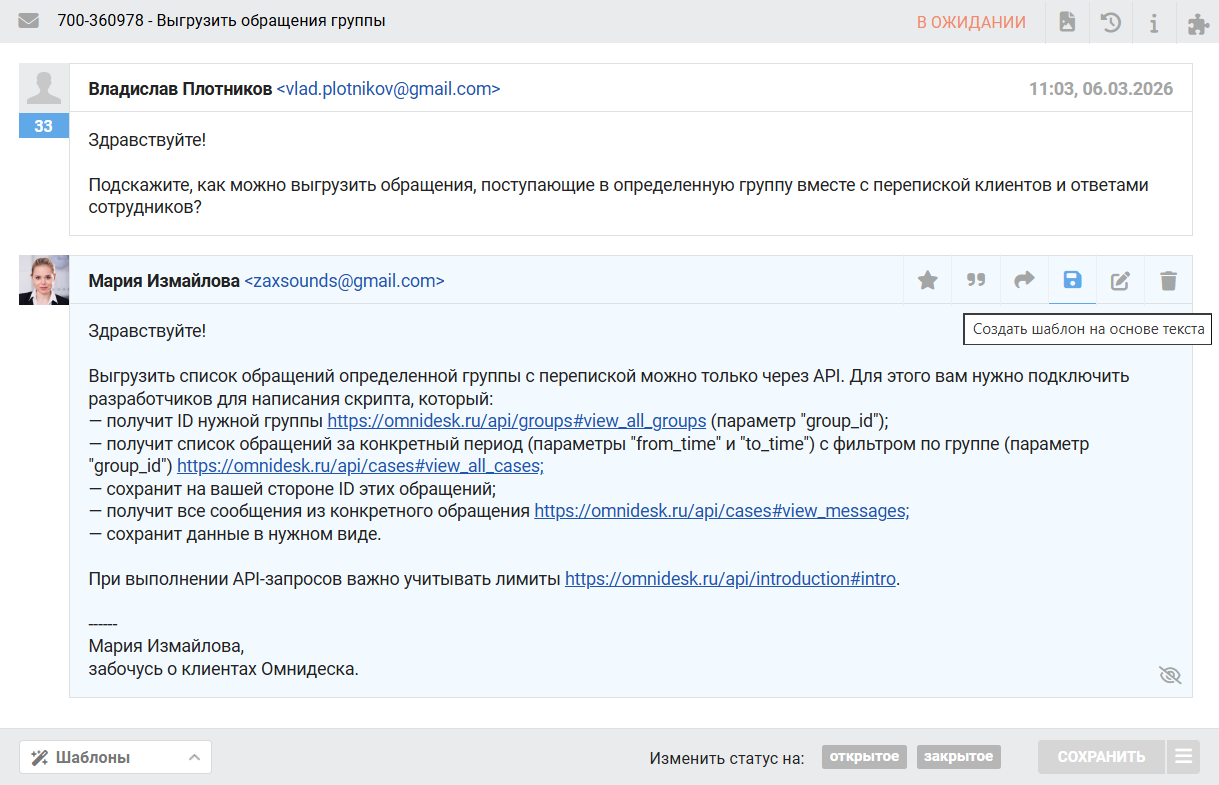Click the info icon in header
This screenshot has height=785, width=1219.
tap(1153, 22)
